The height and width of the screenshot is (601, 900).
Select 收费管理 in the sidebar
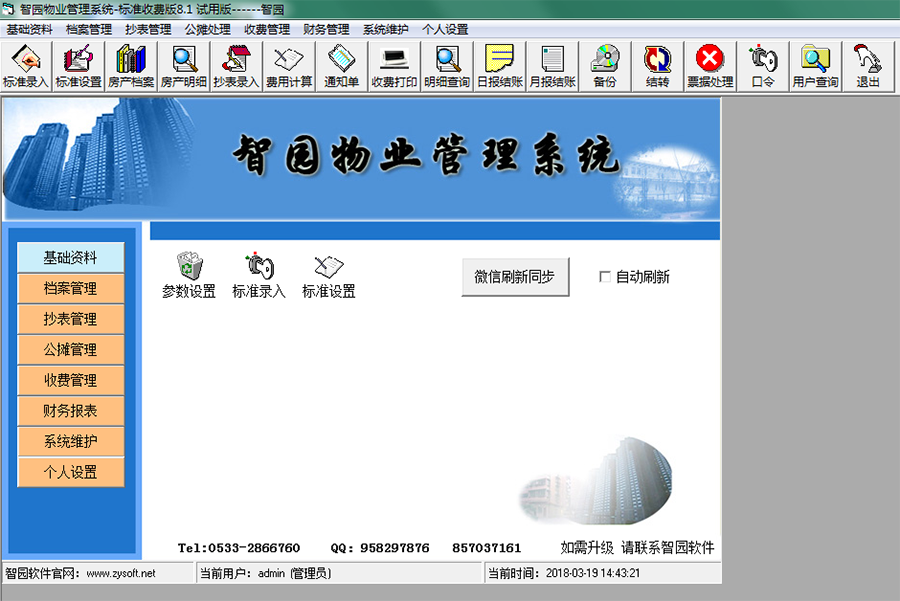[x=71, y=380]
